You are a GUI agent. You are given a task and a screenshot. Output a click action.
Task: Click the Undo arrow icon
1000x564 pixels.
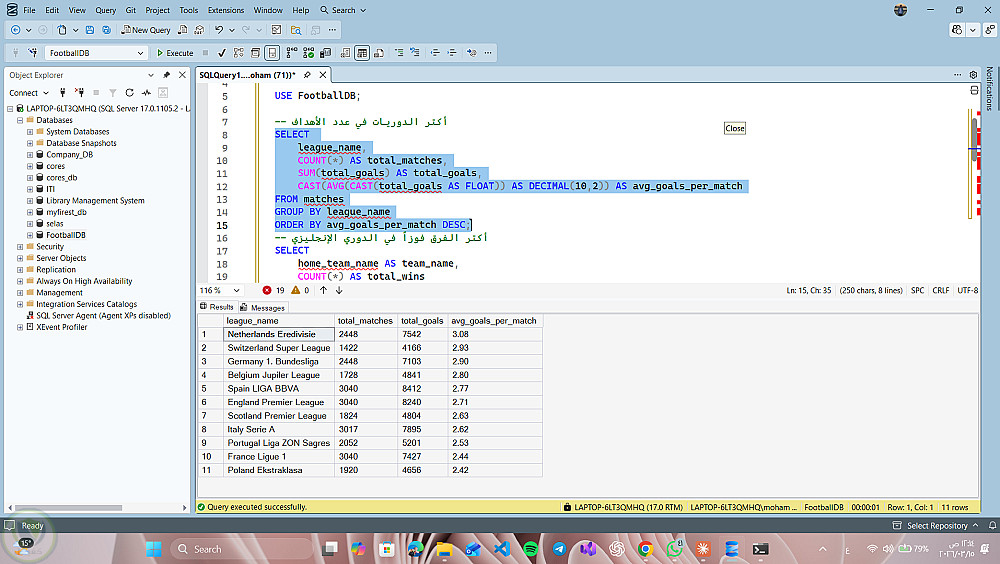click(219, 30)
